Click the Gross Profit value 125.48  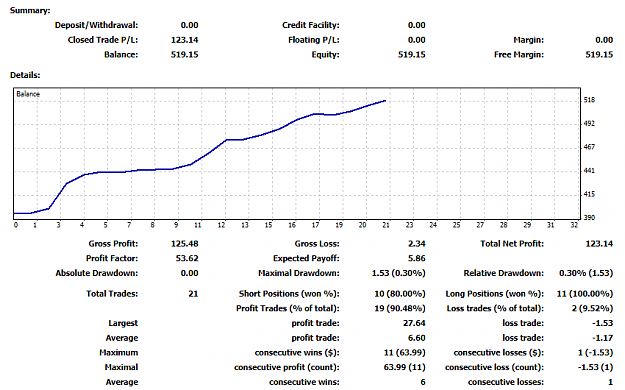pos(185,244)
